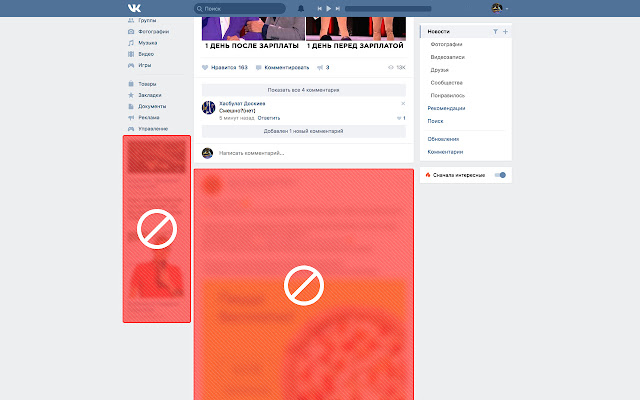Focus the Поиск search field in the header
The height and width of the screenshot is (400, 640).
(x=240, y=9)
